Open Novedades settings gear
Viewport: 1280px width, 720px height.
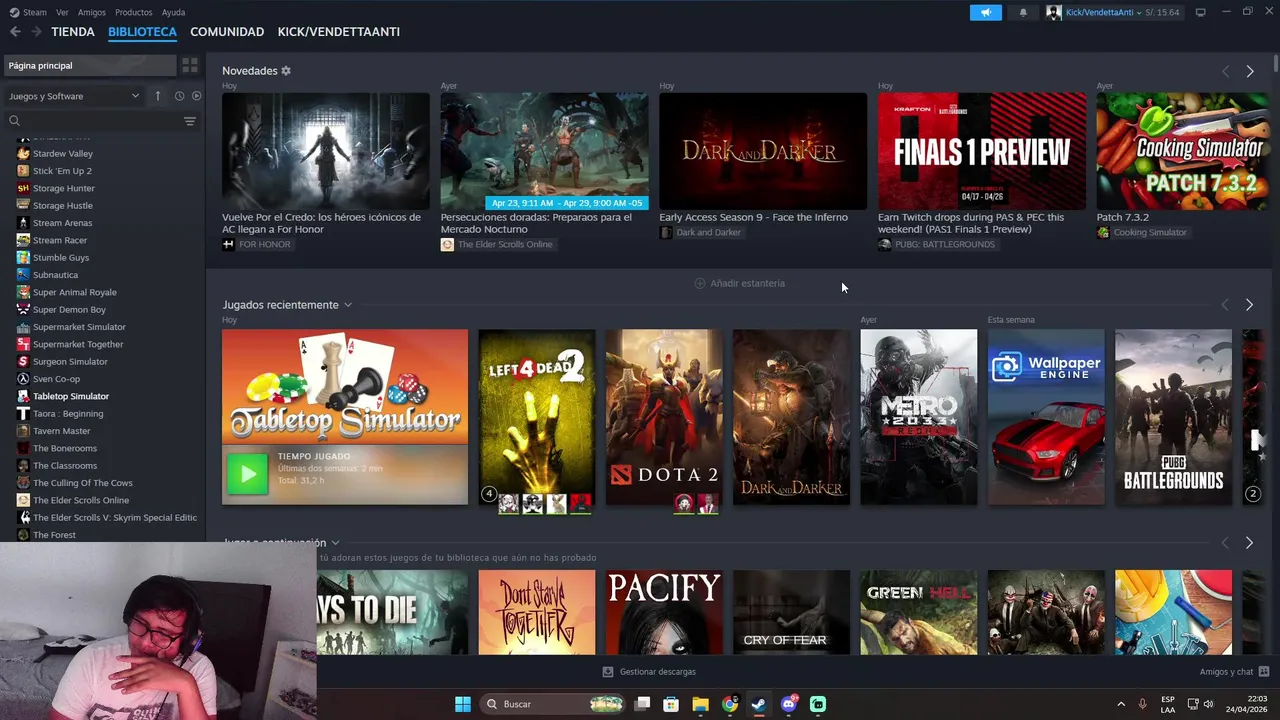pos(286,71)
